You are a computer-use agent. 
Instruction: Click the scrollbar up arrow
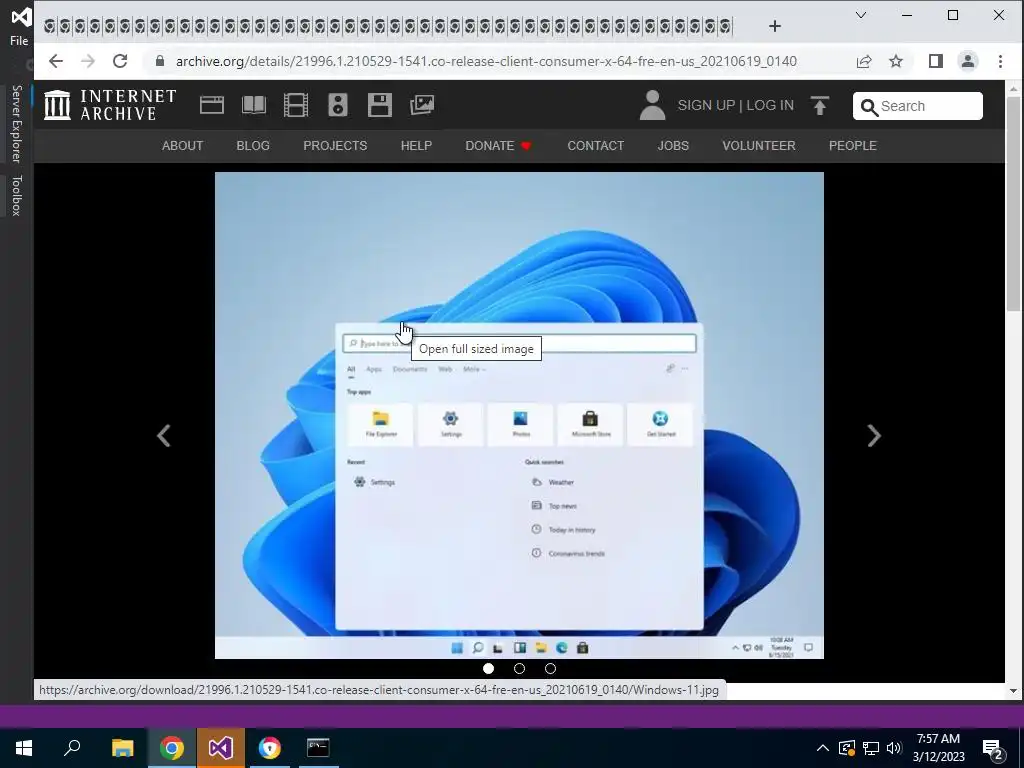(x=1013, y=89)
